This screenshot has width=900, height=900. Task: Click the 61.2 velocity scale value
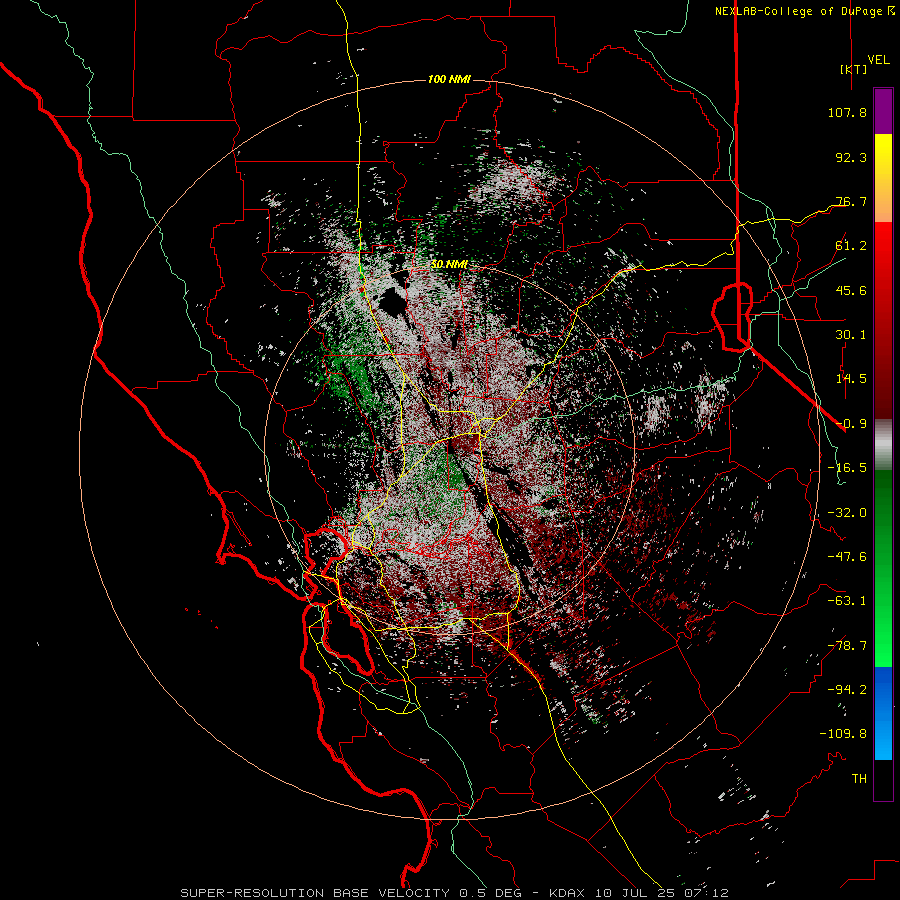pyautogui.click(x=851, y=246)
